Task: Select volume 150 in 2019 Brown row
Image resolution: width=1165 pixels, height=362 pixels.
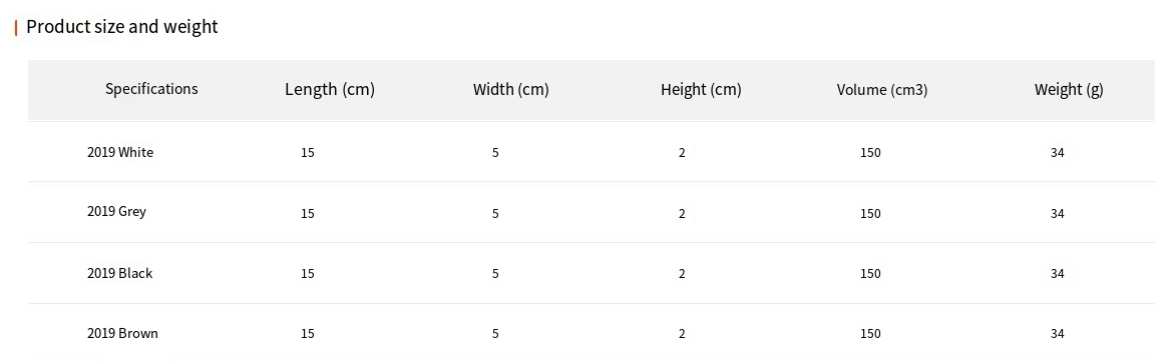Action: pos(870,334)
